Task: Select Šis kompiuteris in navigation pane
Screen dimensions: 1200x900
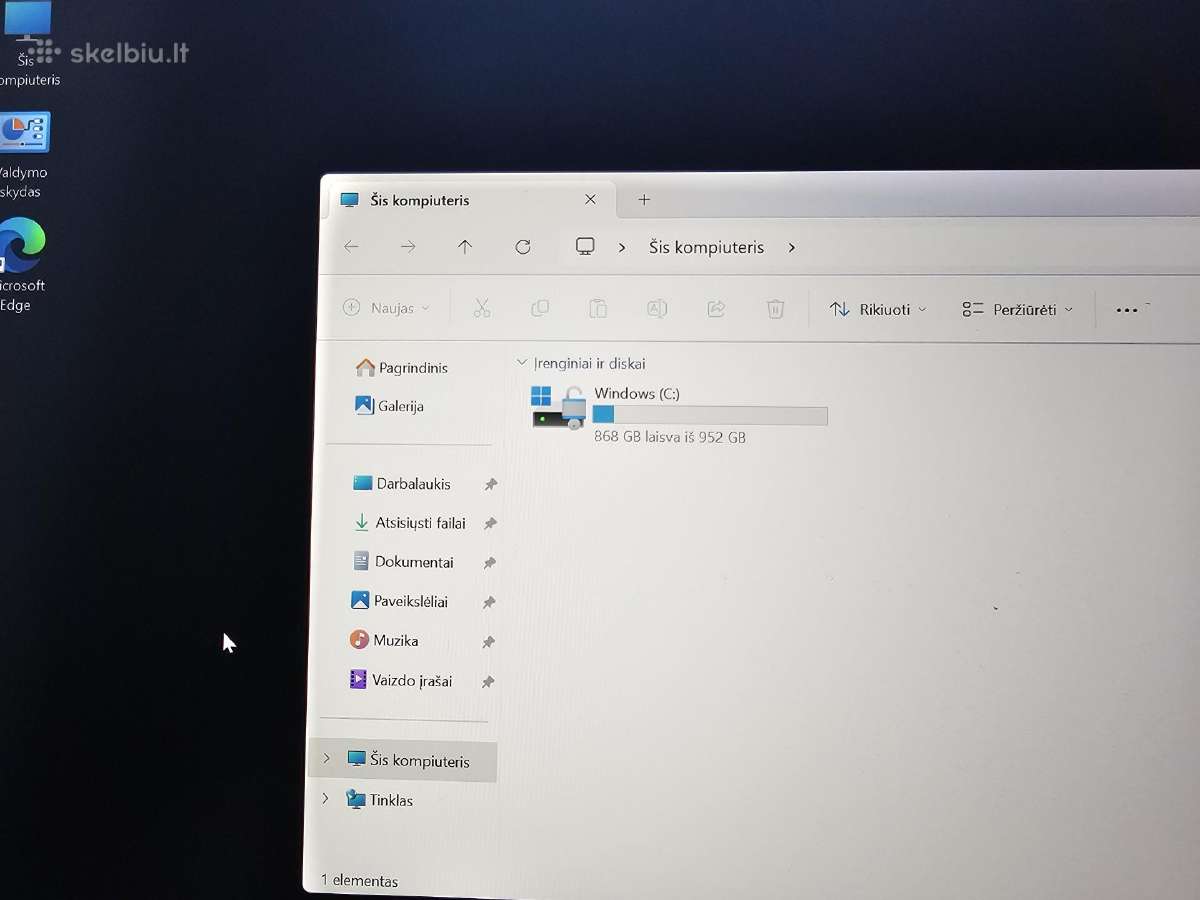Action: point(404,761)
